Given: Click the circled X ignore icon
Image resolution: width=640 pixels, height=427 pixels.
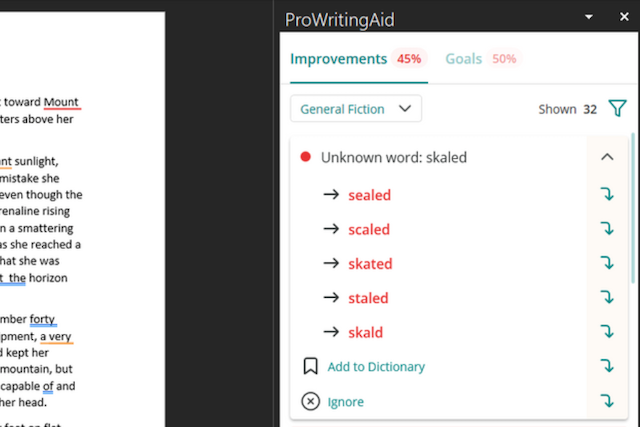Looking at the screenshot, I should tap(311, 401).
